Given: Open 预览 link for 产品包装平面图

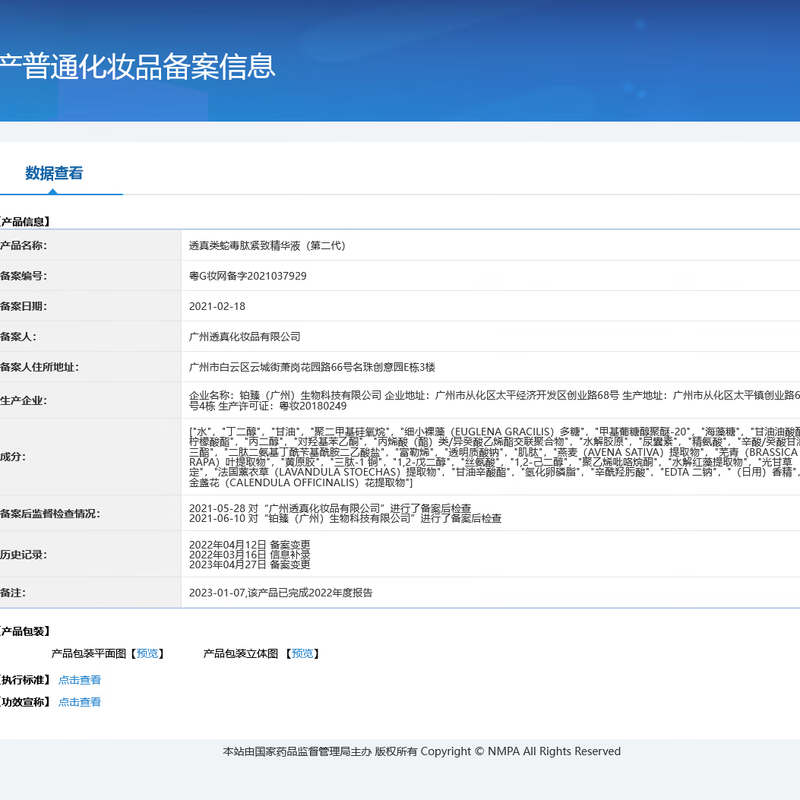Looking at the screenshot, I should click(x=147, y=654).
